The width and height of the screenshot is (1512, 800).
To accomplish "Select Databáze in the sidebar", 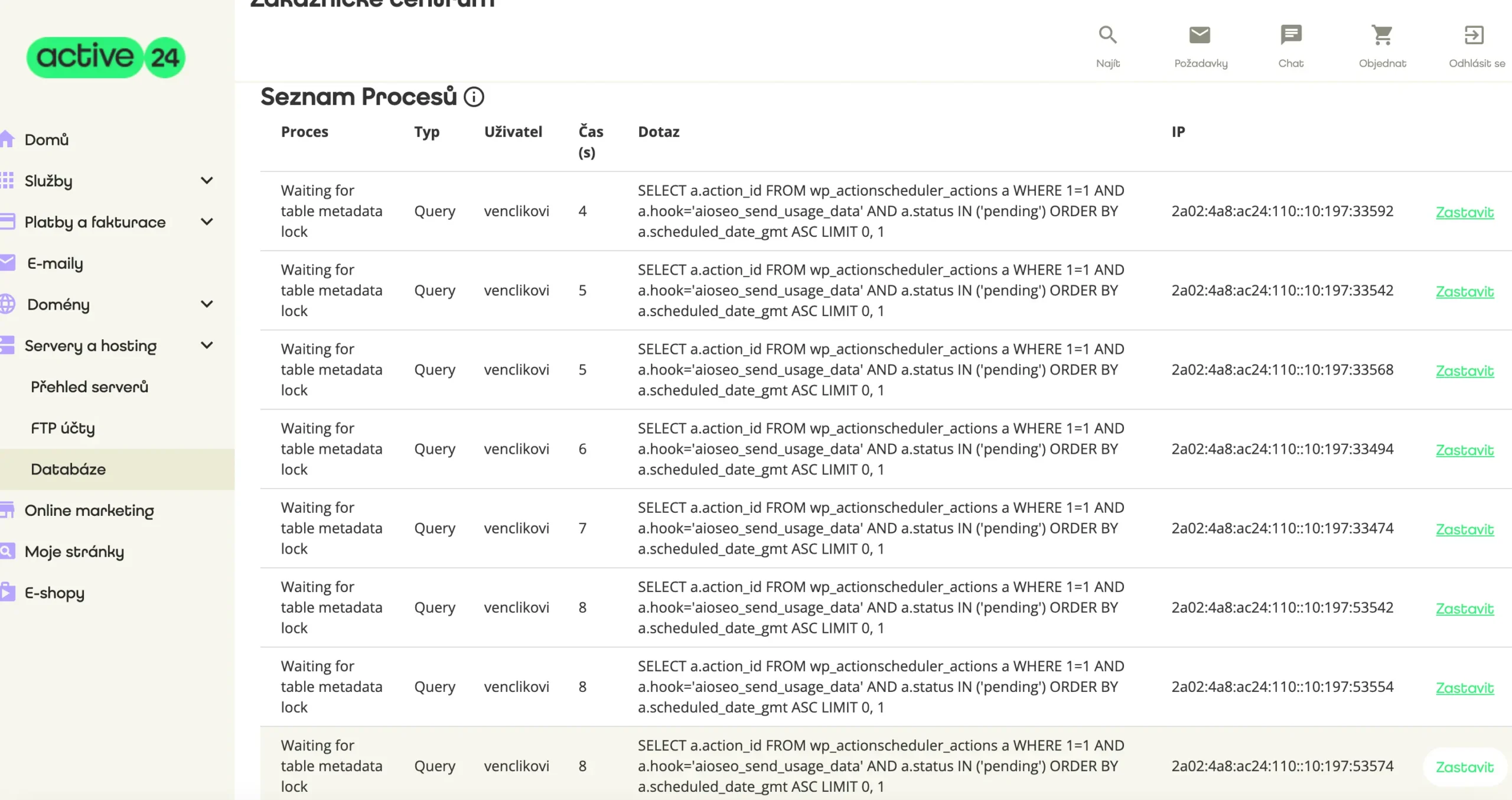I will pos(69,469).
